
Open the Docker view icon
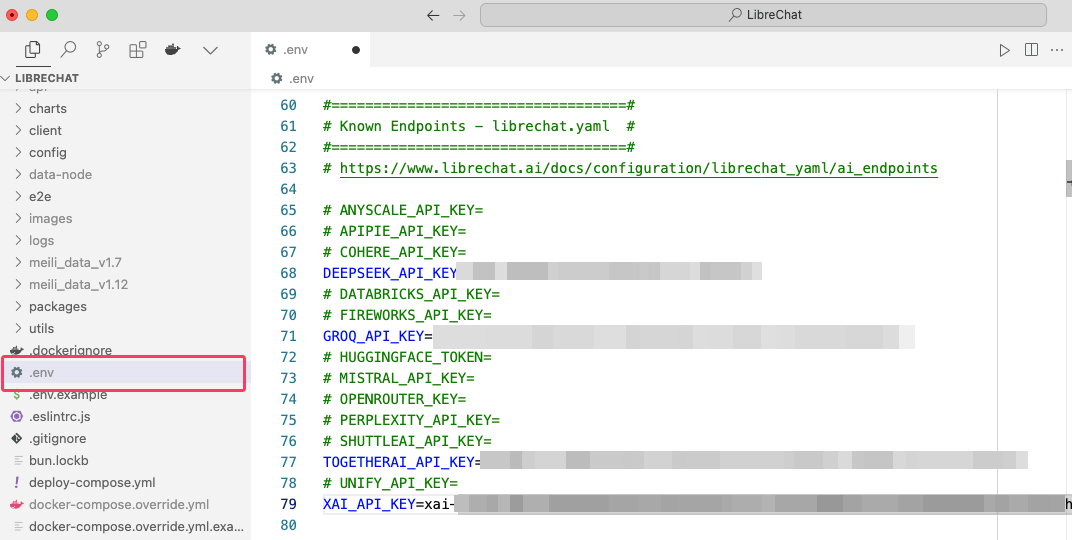coord(172,49)
